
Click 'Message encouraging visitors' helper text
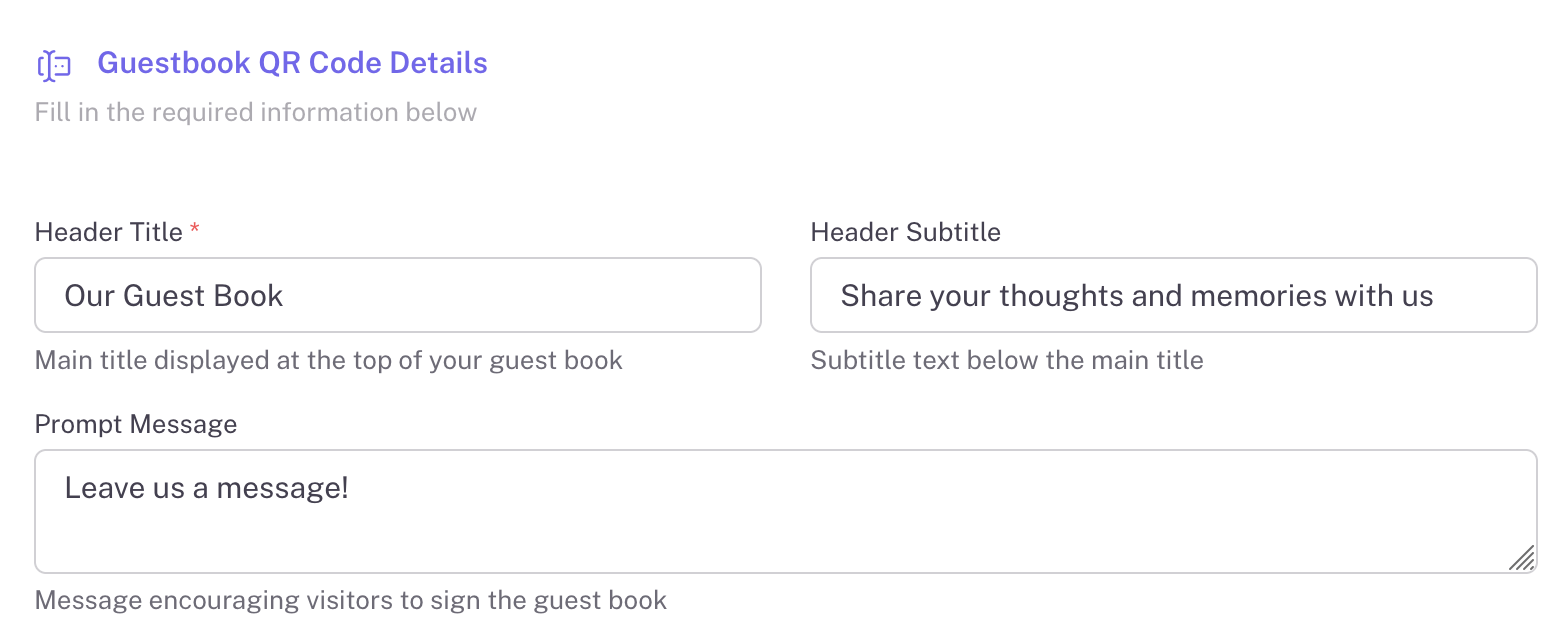(351, 599)
